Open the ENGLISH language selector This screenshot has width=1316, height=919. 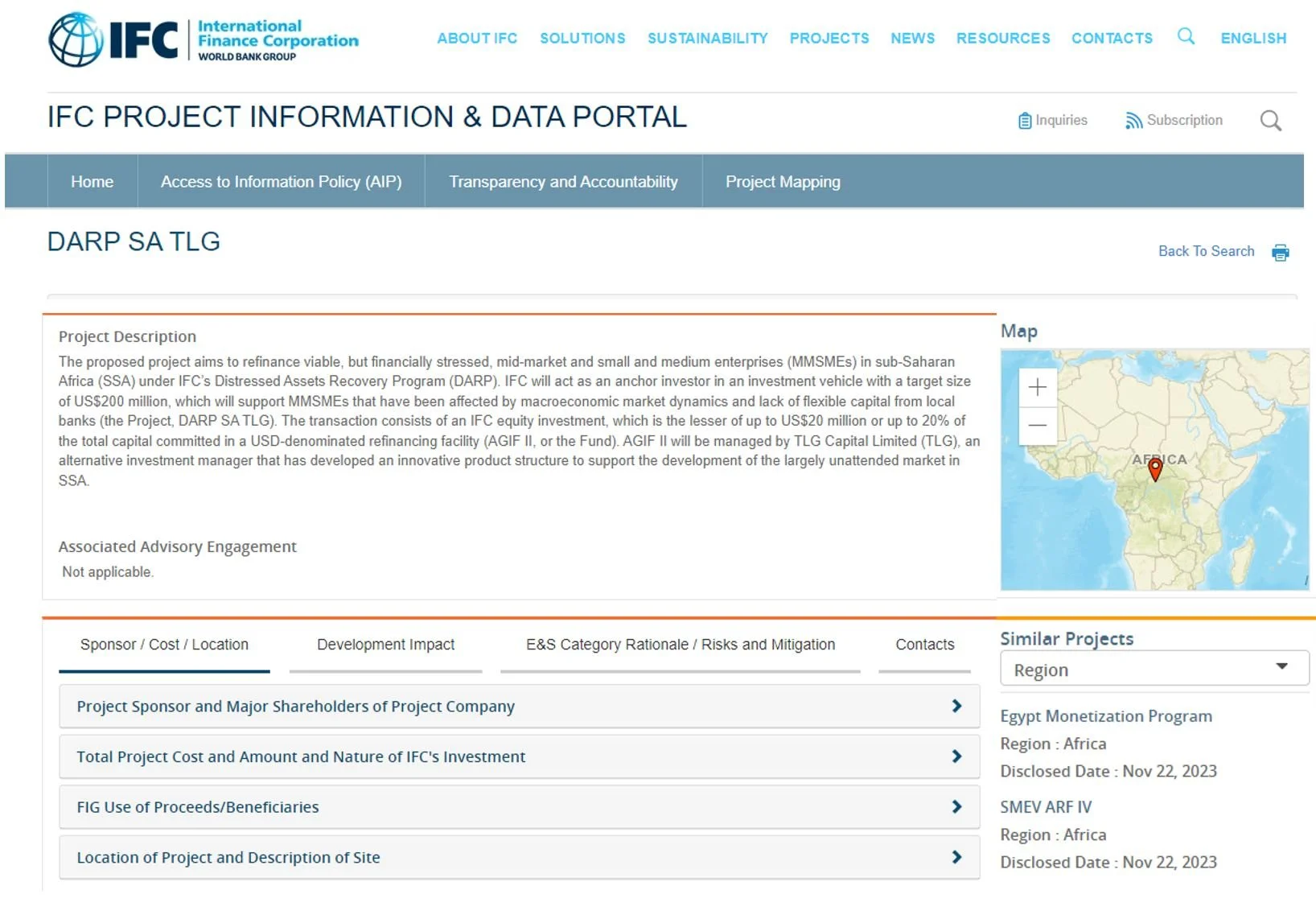(x=1253, y=38)
